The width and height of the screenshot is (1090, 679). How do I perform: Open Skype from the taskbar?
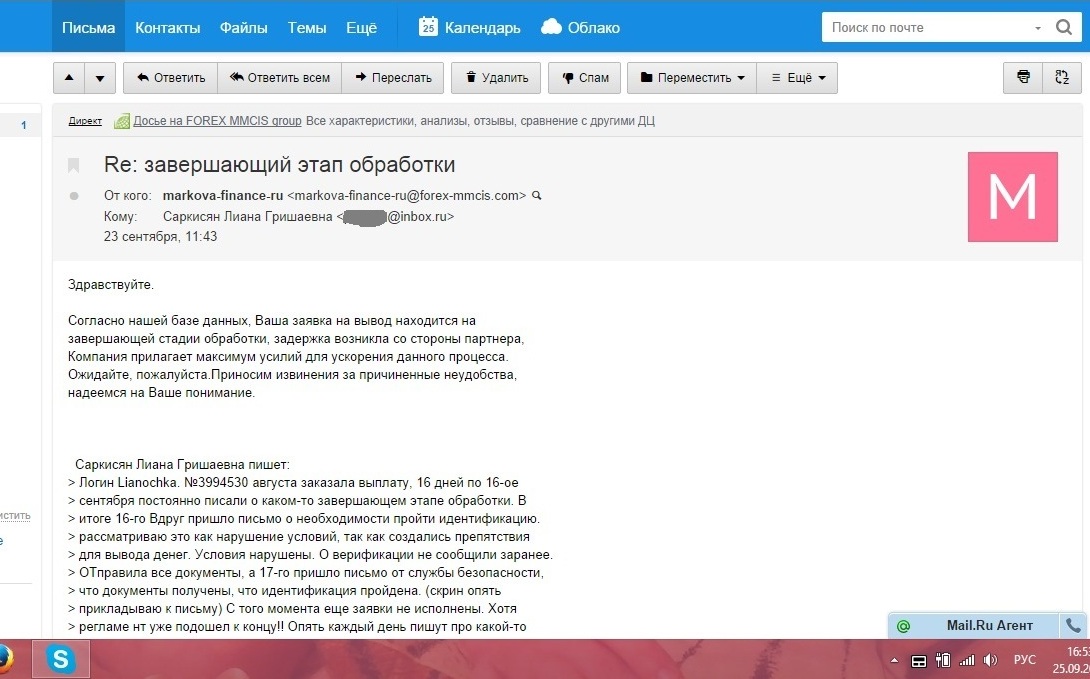click(x=61, y=659)
